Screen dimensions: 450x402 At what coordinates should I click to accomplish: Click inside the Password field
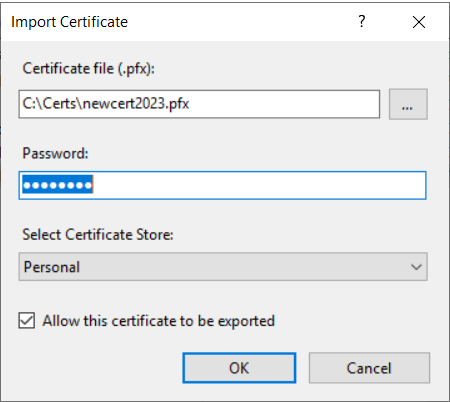(222, 185)
